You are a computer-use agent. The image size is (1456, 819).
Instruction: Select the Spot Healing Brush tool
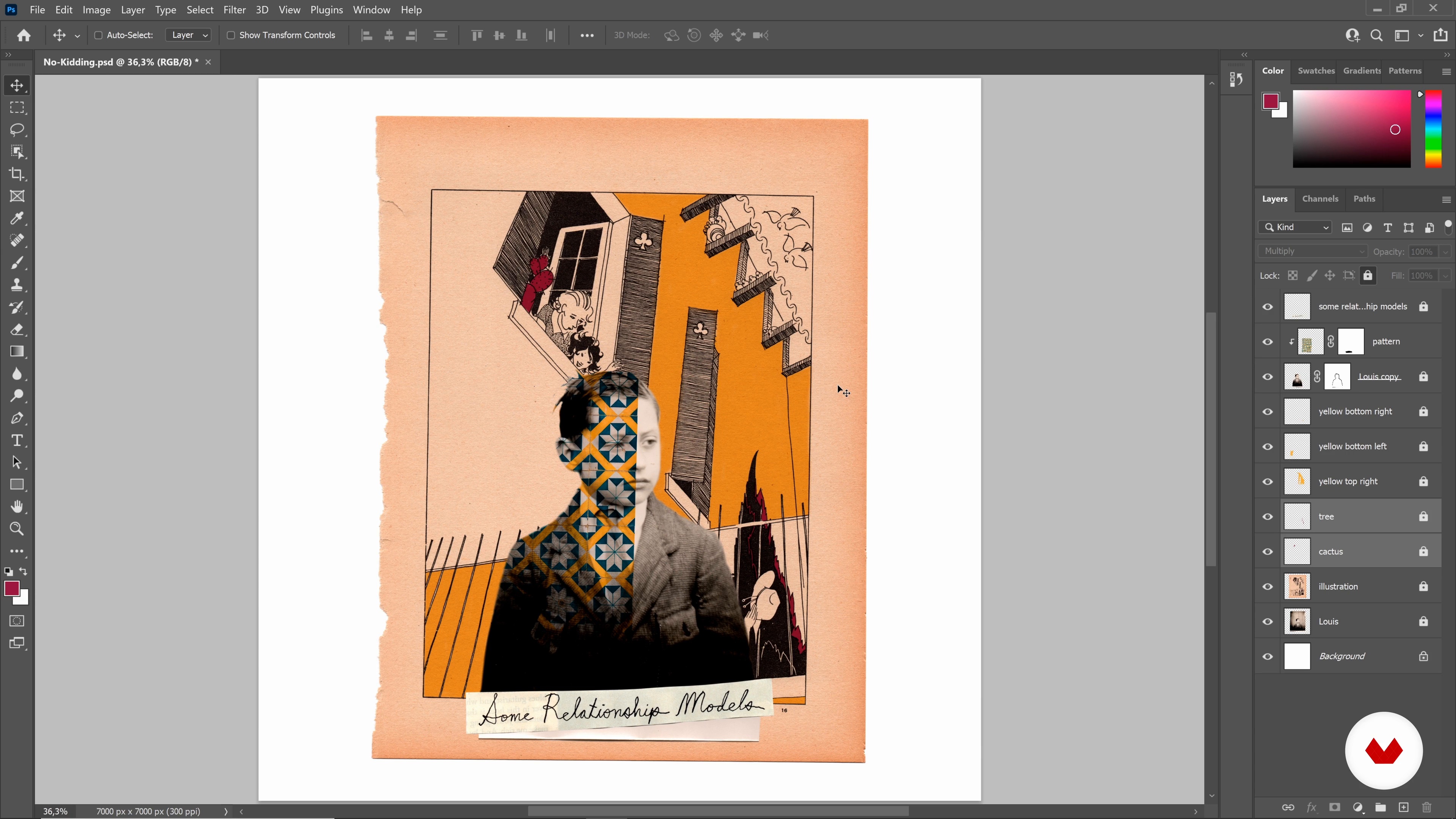tap(17, 240)
